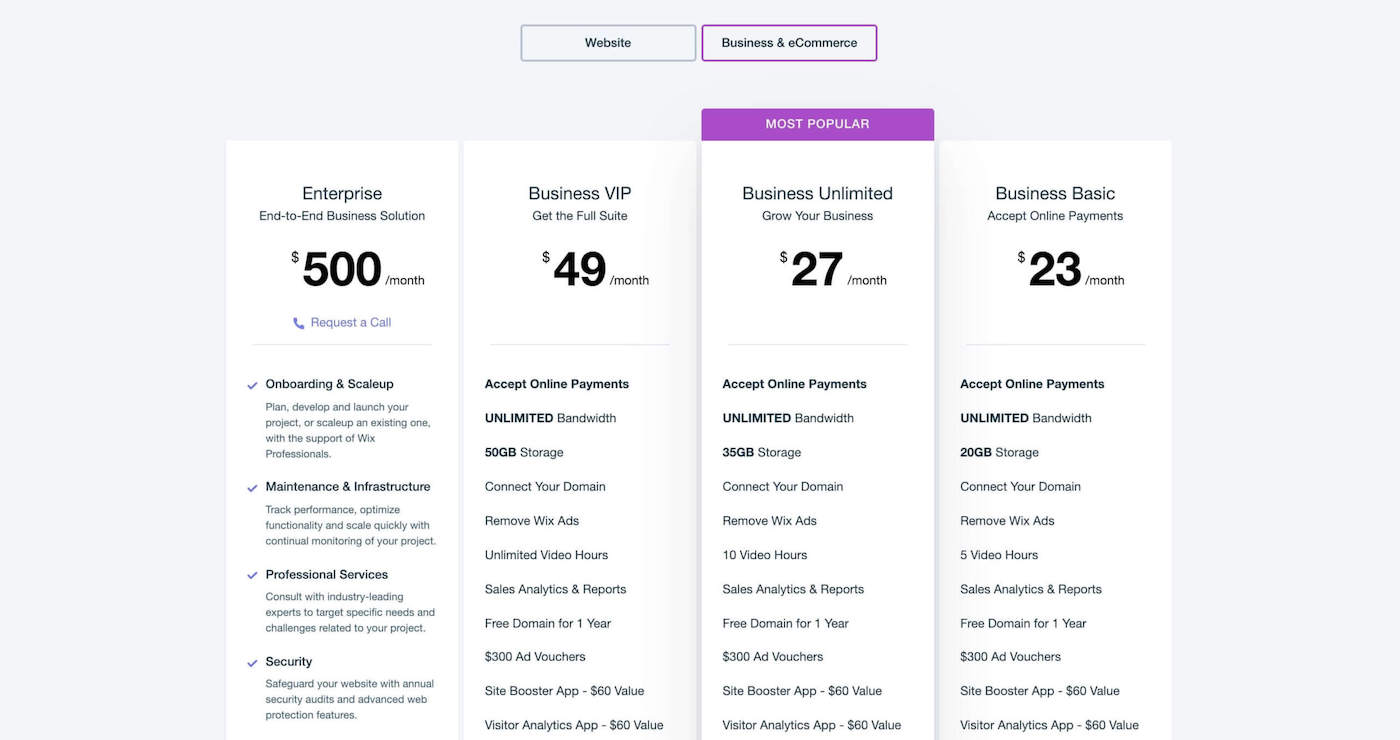The width and height of the screenshot is (1400, 740).
Task: Select the Enterprise plan heading
Action: (x=342, y=193)
